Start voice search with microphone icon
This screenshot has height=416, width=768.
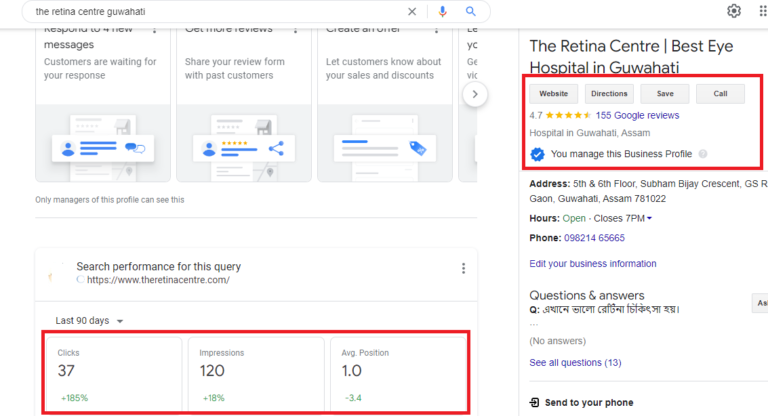(442, 11)
